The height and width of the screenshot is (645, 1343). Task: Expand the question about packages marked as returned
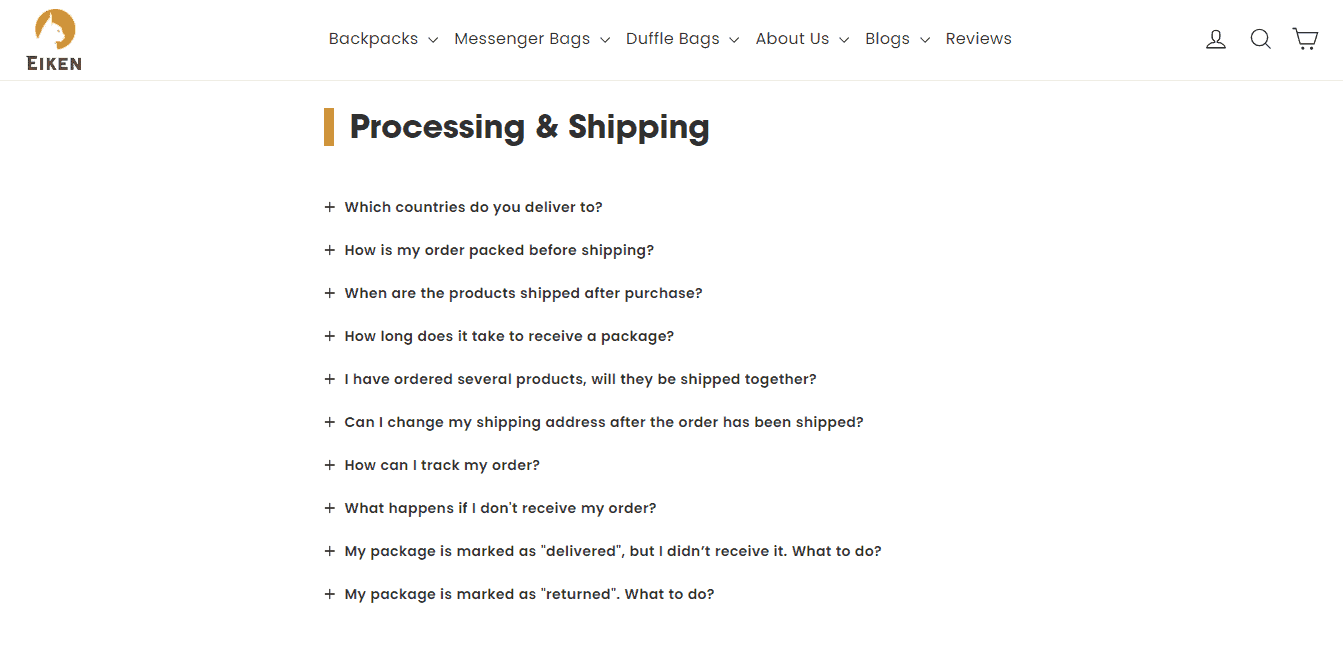[x=529, y=593]
